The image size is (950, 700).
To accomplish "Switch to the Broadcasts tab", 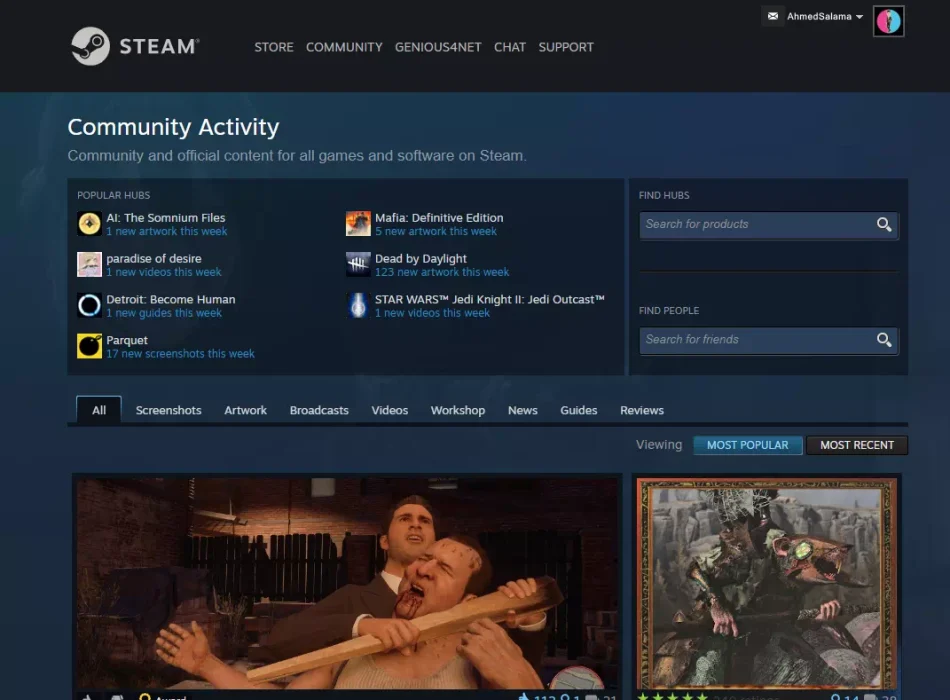I will pyautogui.click(x=319, y=410).
